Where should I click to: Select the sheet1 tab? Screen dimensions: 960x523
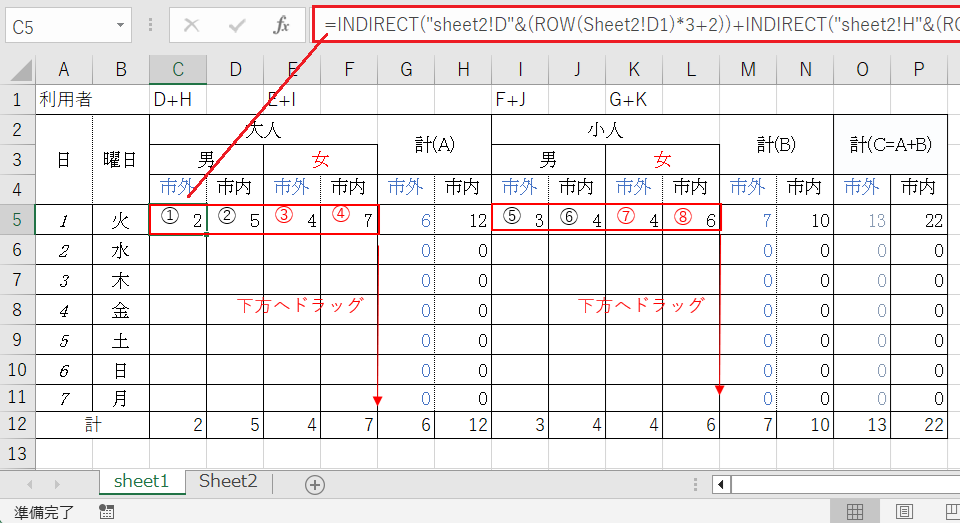coord(141,482)
